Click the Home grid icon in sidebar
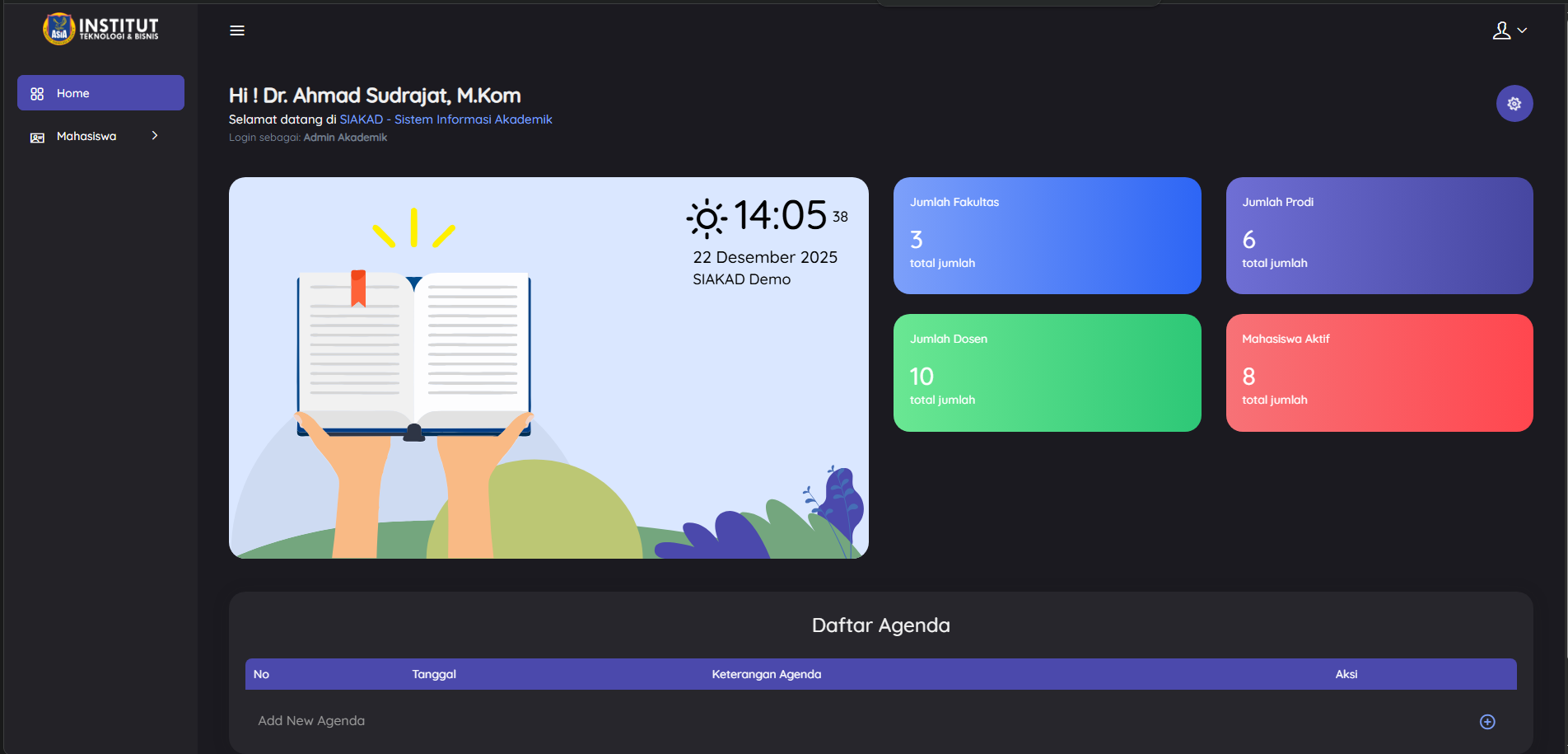Viewport: 1568px width, 754px height. click(x=37, y=94)
